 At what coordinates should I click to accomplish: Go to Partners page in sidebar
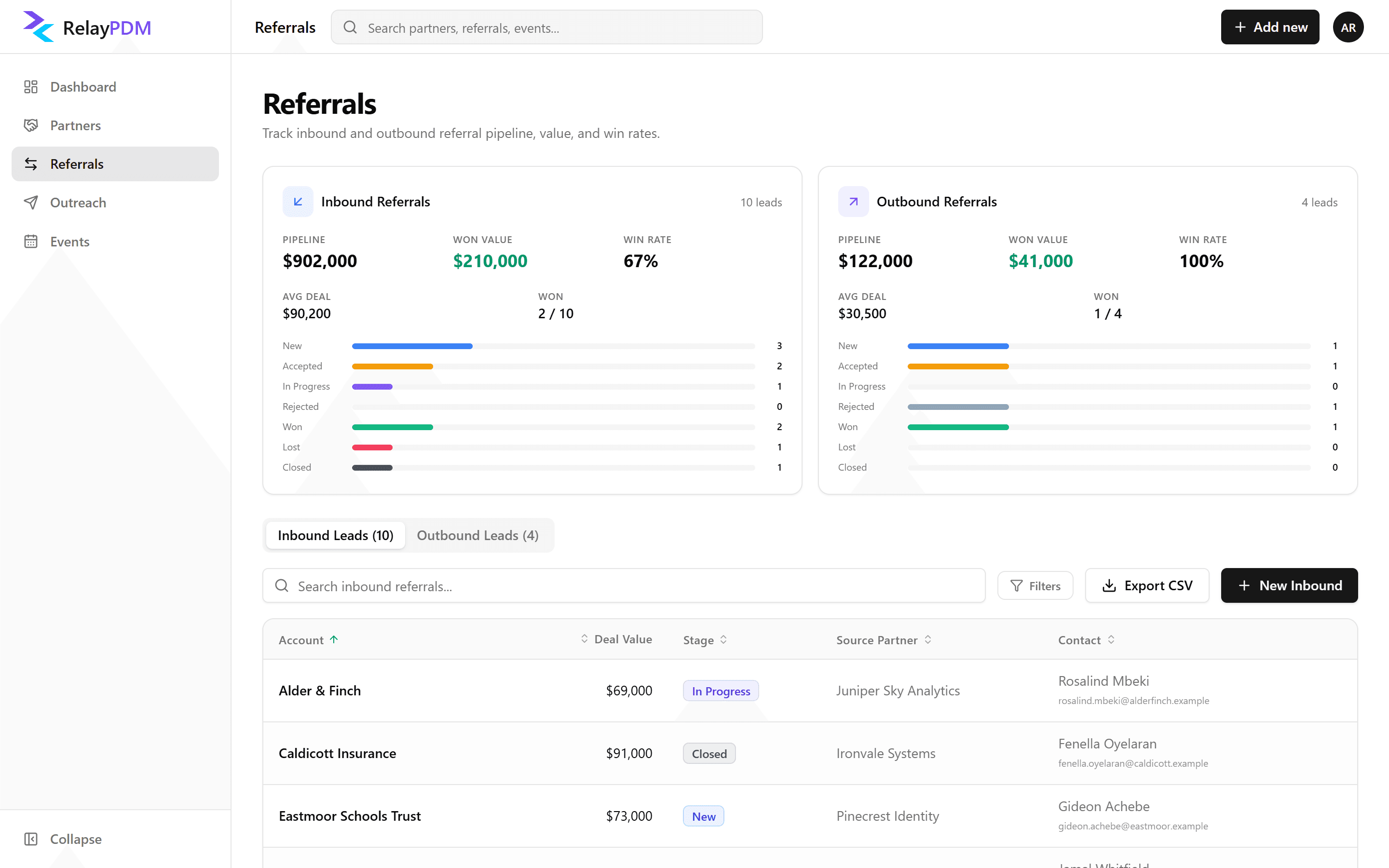(115, 125)
